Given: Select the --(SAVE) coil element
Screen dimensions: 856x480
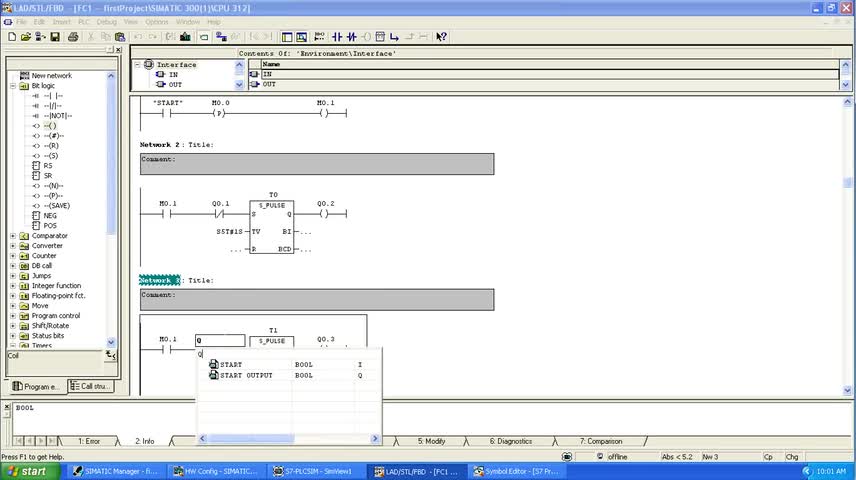Looking at the screenshot, I should [57, 205].
